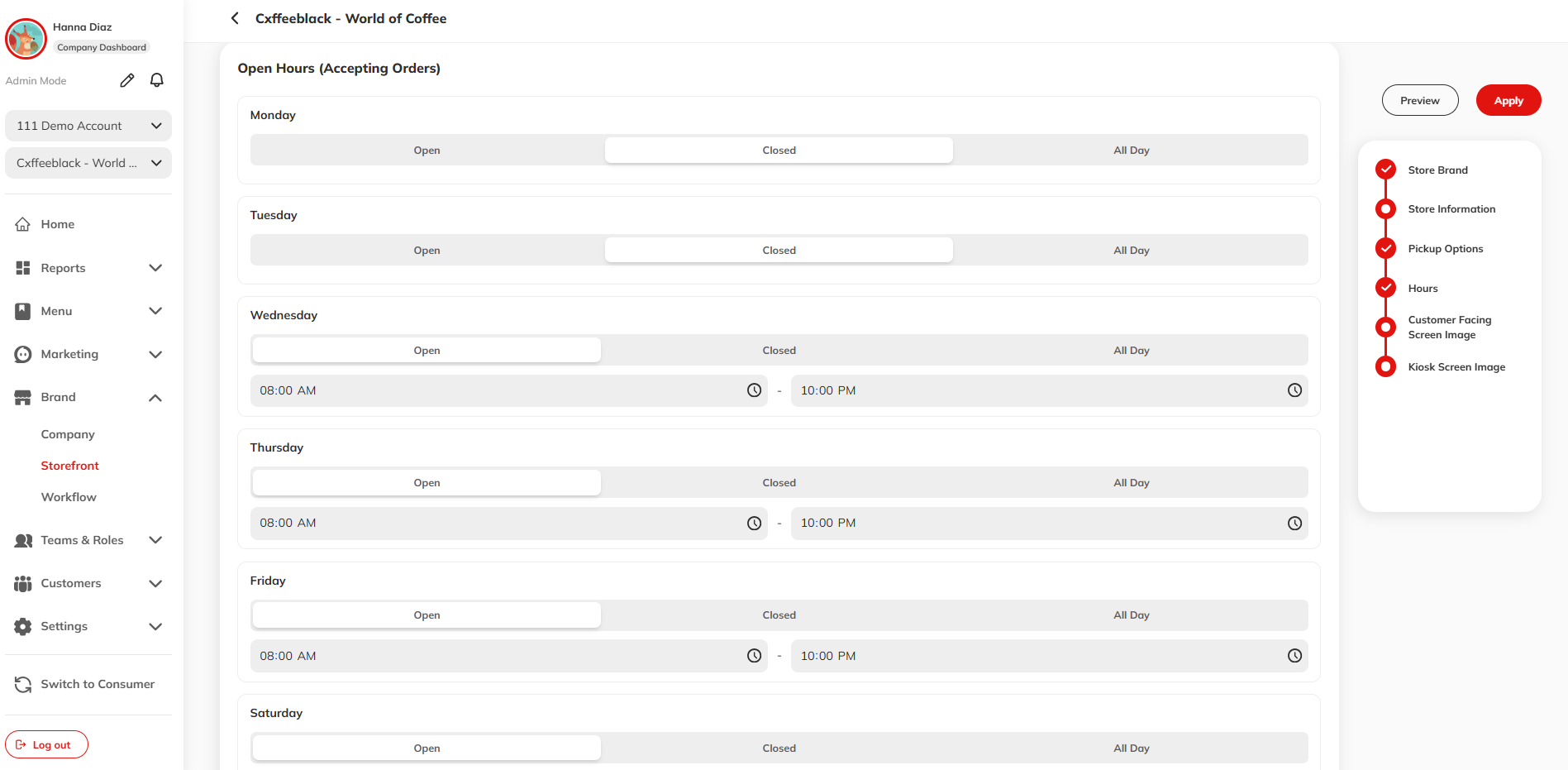
Task: Click the Menu book icon
Action: click(23, 311)
